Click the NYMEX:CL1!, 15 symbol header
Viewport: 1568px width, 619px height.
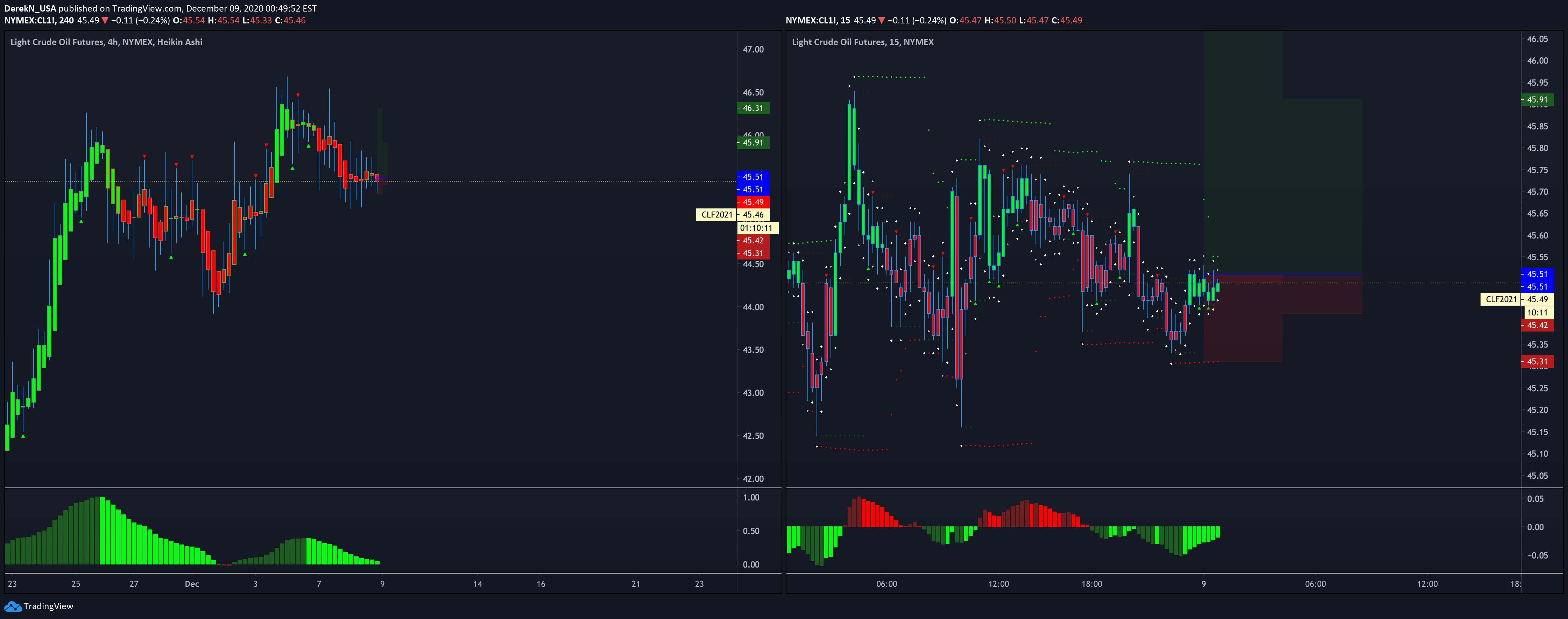pyautogui.click(x=818, y=21)
